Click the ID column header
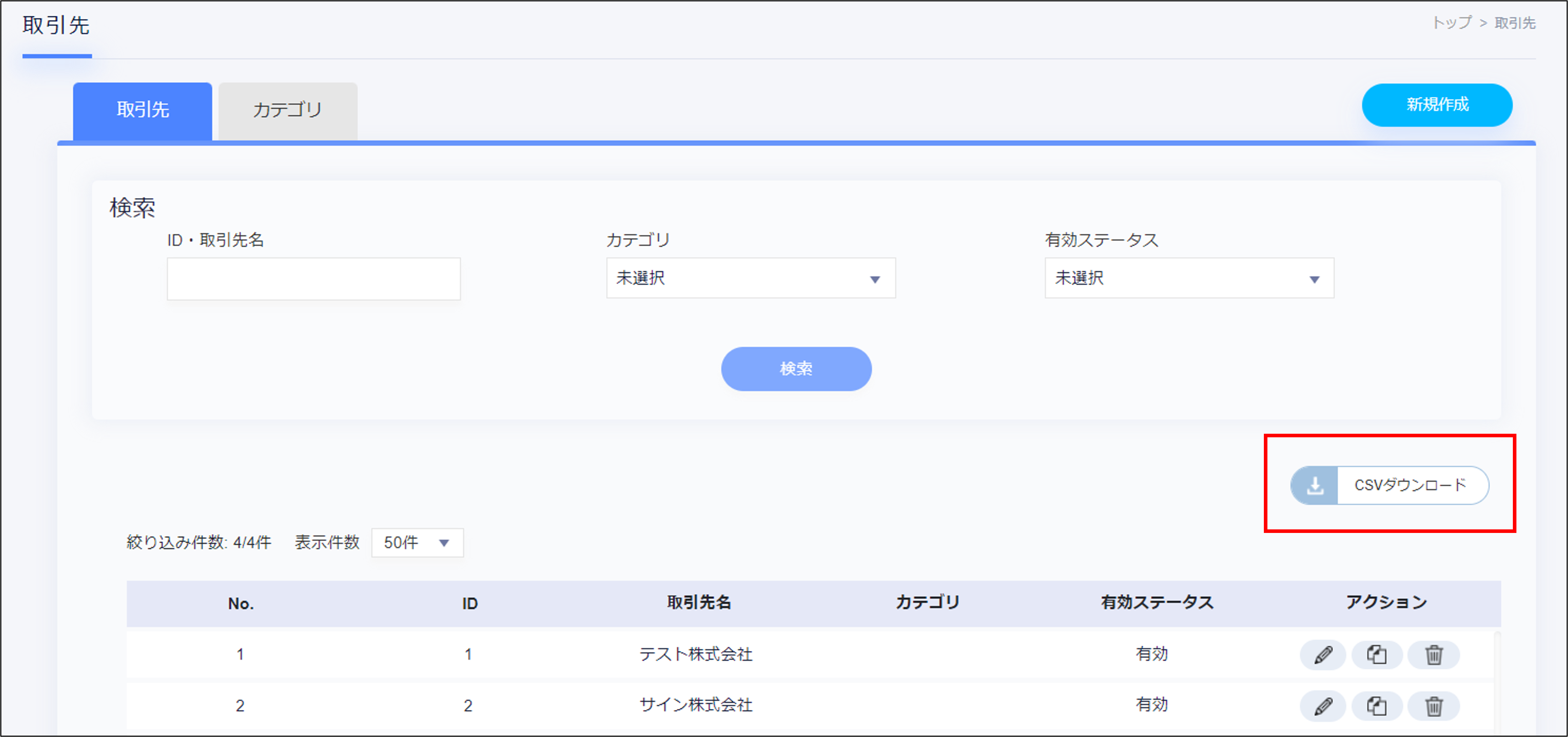The image size is (1568, 737). click(469, 603)
